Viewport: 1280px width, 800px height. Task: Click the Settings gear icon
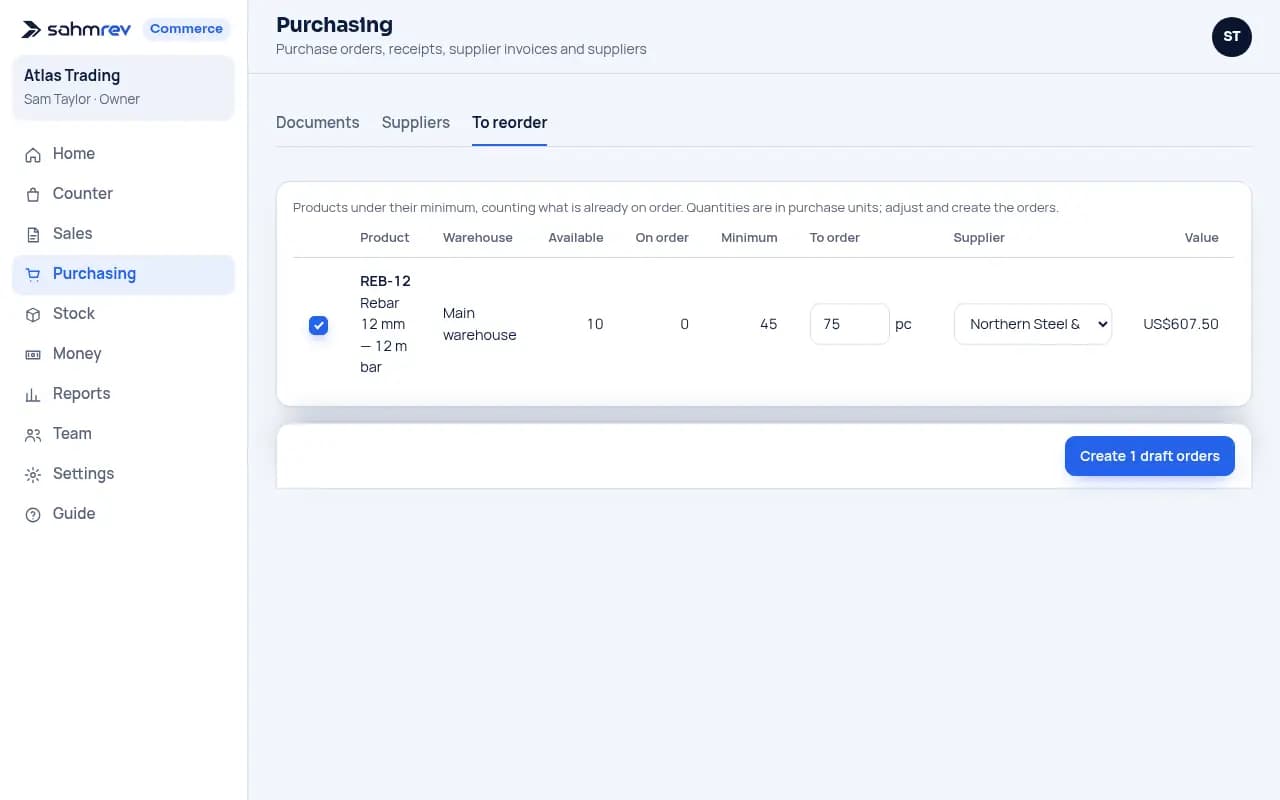pyautogui.click(x=33, y=474)
